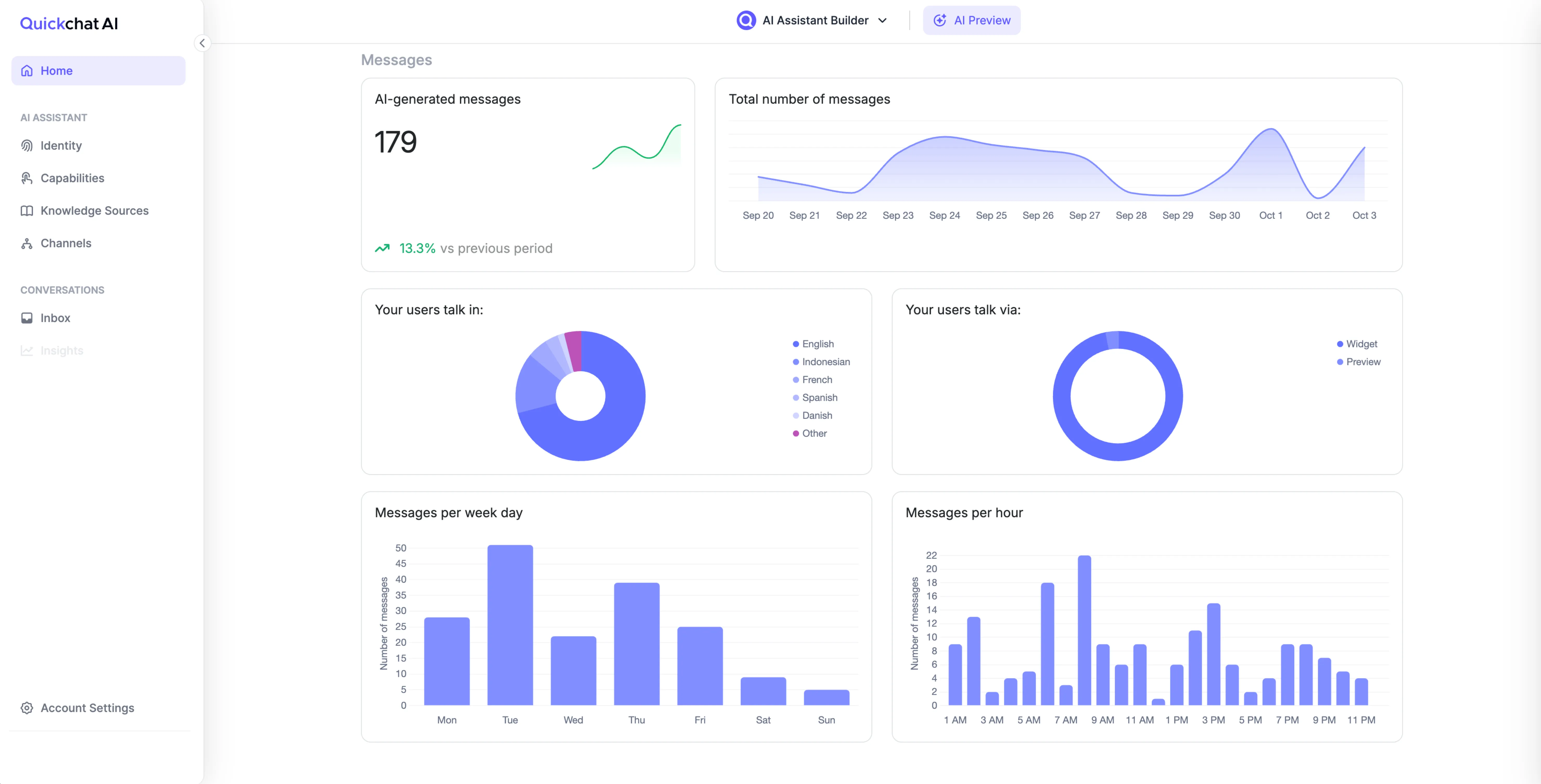Click the 'Total number of messages' title
The height and width of the screenshot is (784, 1541).
[809, 99]
